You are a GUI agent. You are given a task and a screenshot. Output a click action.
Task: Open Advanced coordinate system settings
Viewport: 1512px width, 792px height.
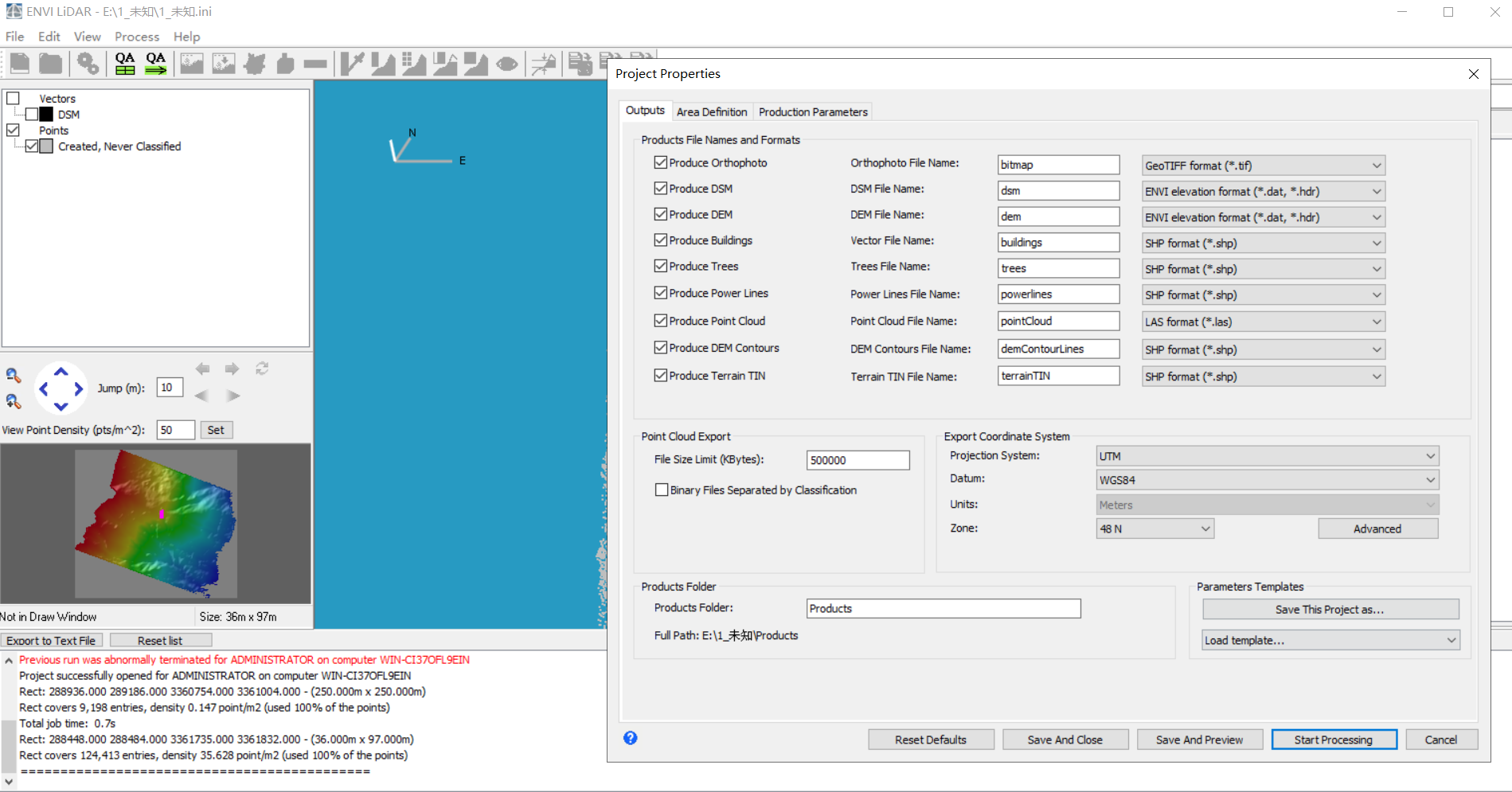click(1377, 529)
